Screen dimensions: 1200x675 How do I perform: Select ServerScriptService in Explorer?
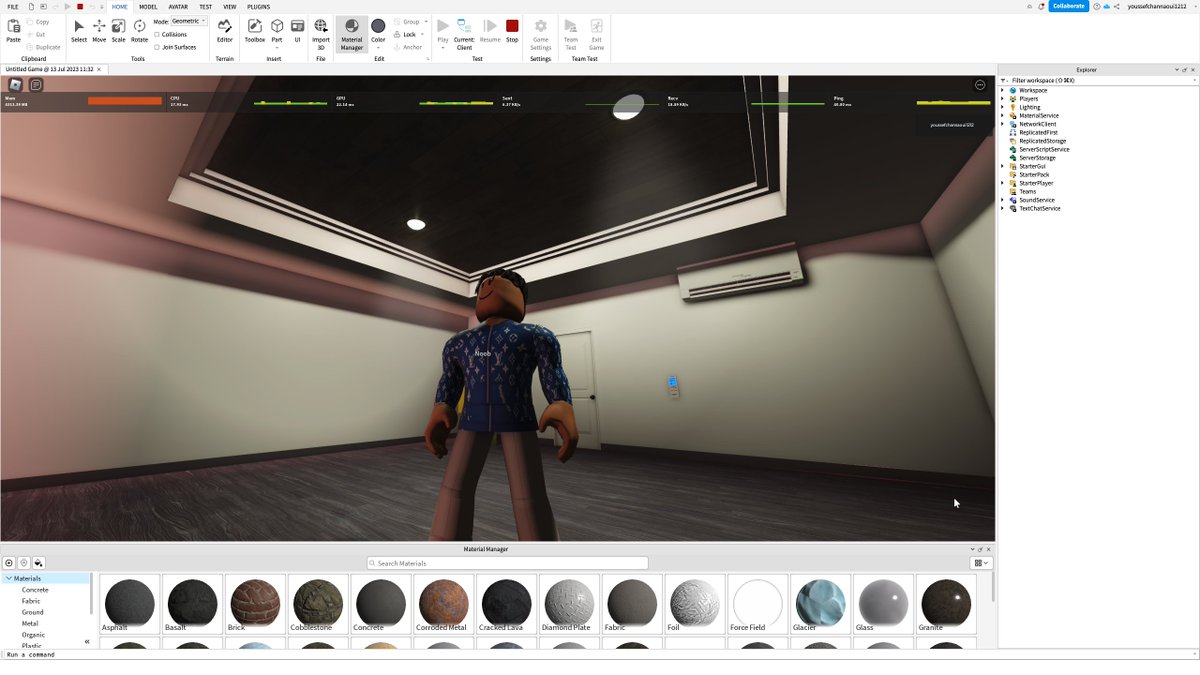coord(1044,149)
